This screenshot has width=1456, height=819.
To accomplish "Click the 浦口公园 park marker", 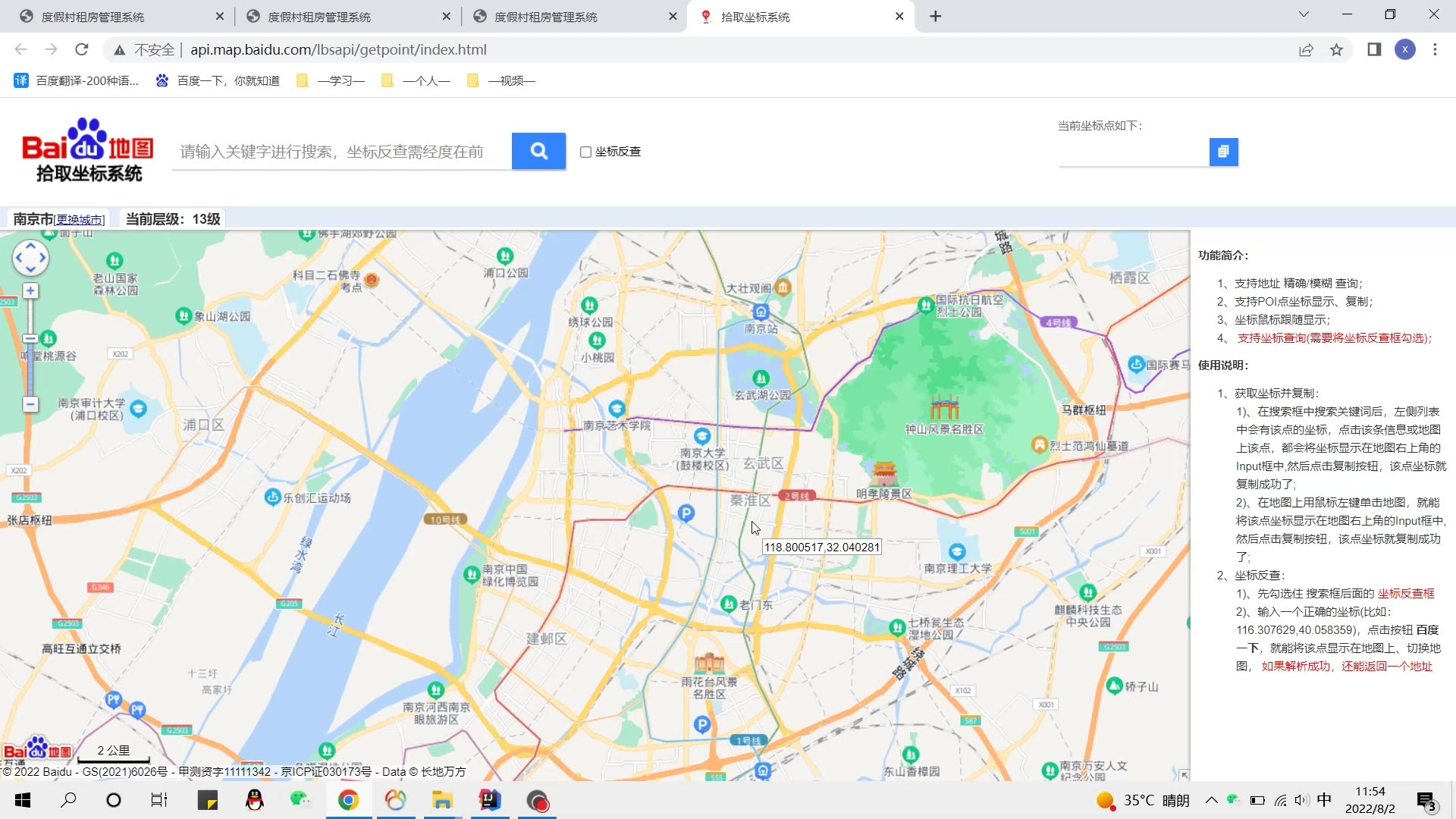I will click(505, 256).
